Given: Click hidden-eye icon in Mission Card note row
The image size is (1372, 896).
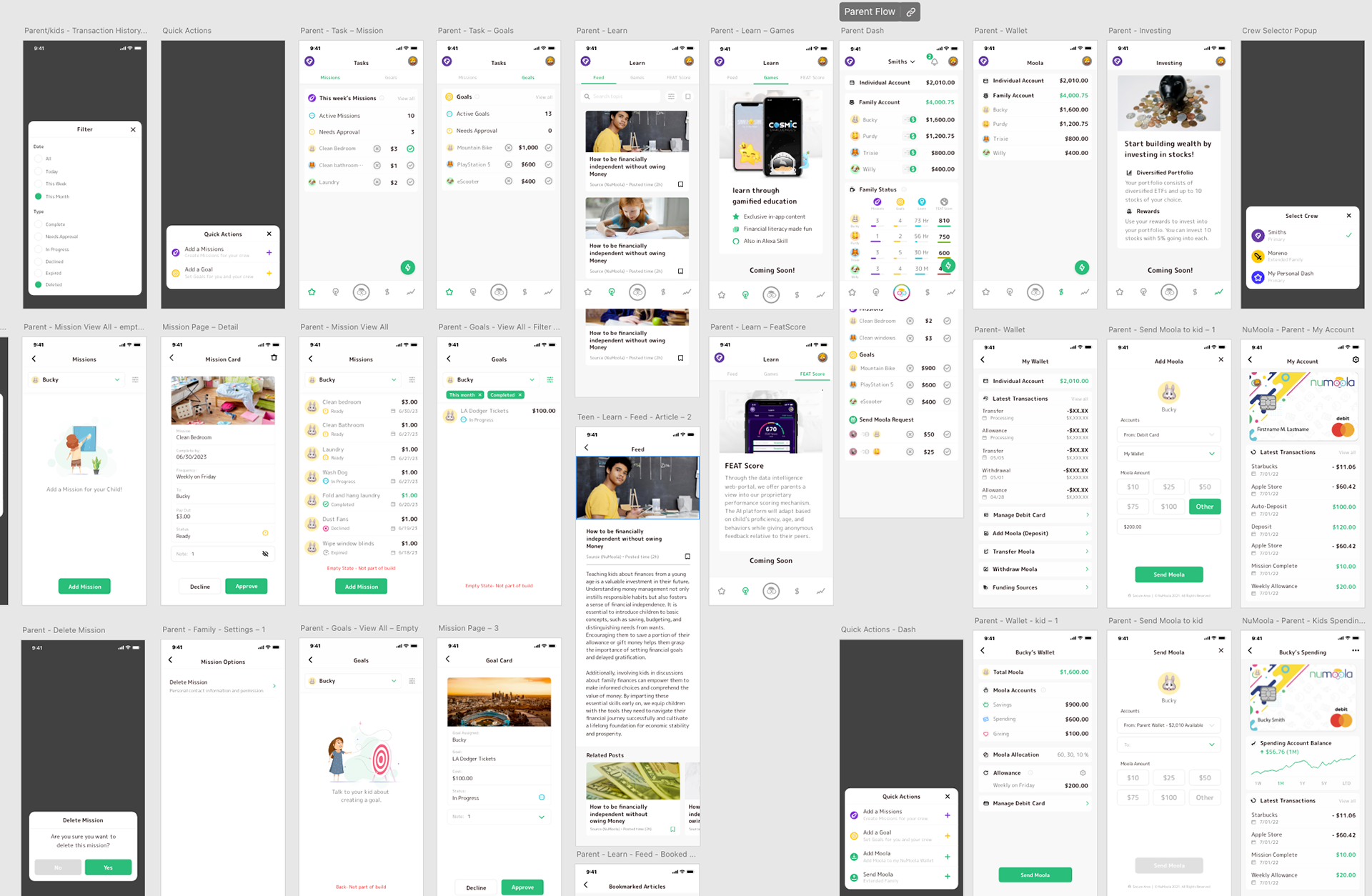Looking at the screenshot, I should pyautogui.click(x=265, y=554).
